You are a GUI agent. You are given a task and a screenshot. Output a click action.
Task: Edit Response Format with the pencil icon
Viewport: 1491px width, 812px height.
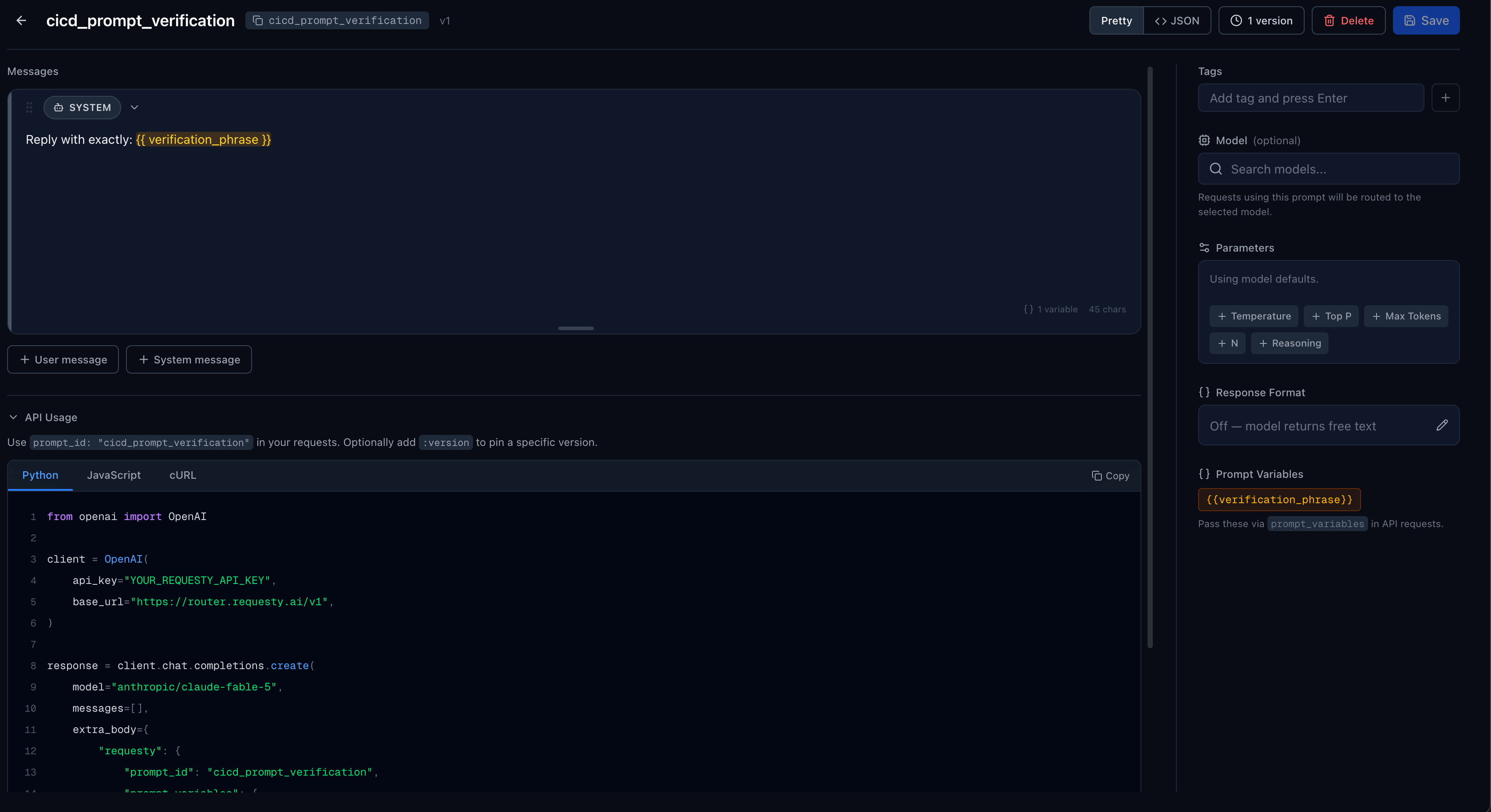[1442, 426]
